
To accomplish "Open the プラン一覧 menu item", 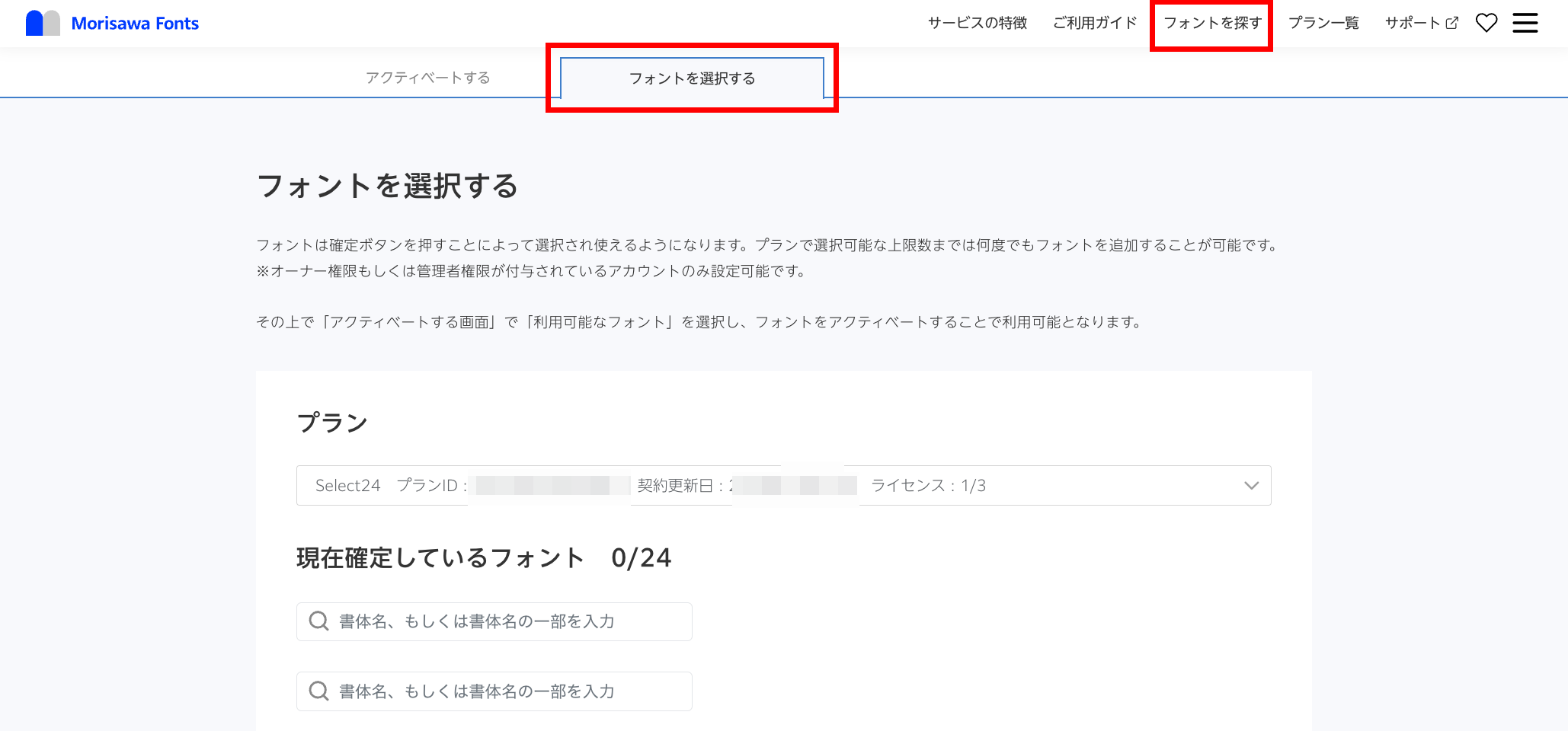I will [1323, 23].
